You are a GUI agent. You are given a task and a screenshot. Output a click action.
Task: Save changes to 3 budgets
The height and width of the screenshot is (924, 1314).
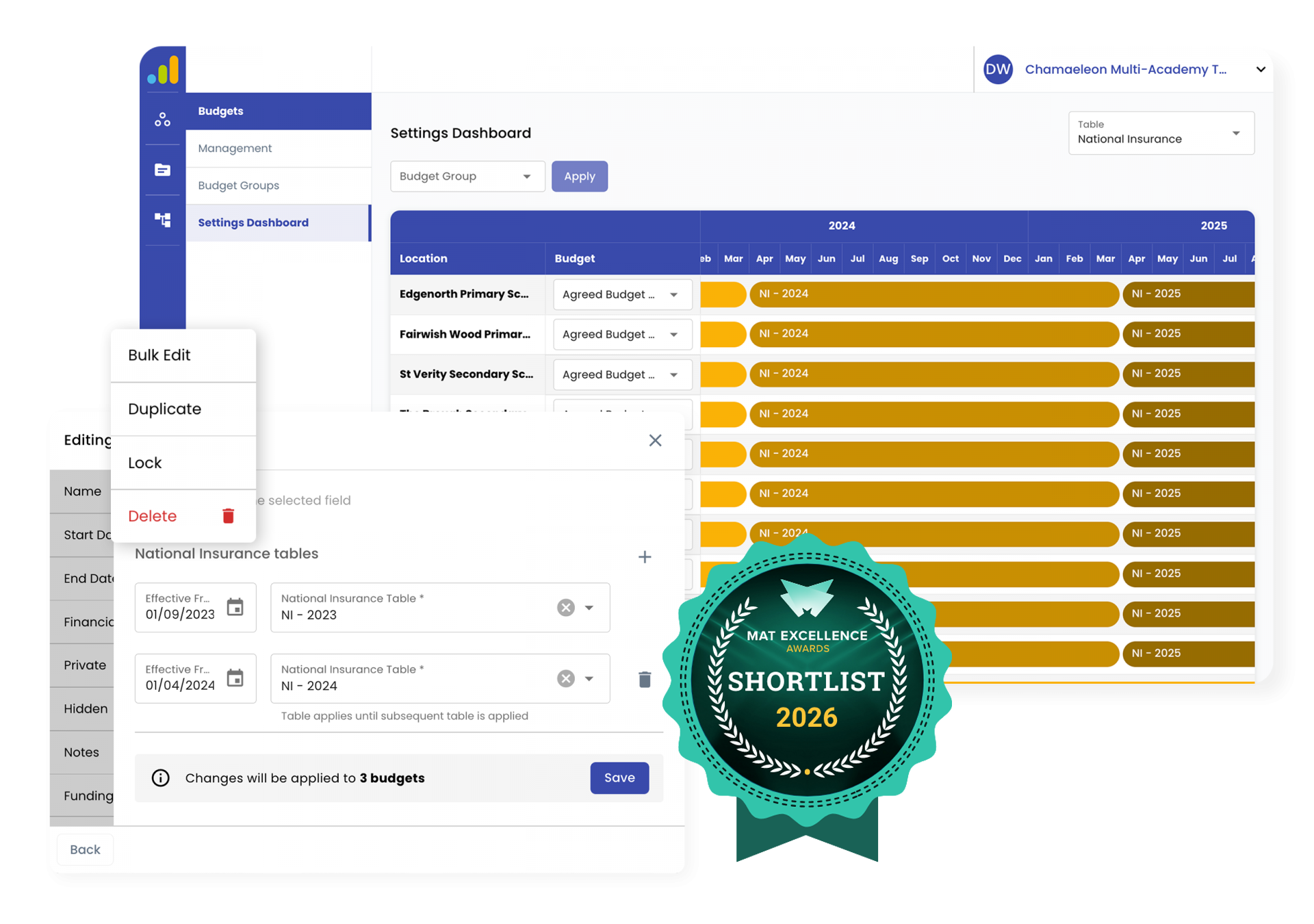tap(619, 778)
